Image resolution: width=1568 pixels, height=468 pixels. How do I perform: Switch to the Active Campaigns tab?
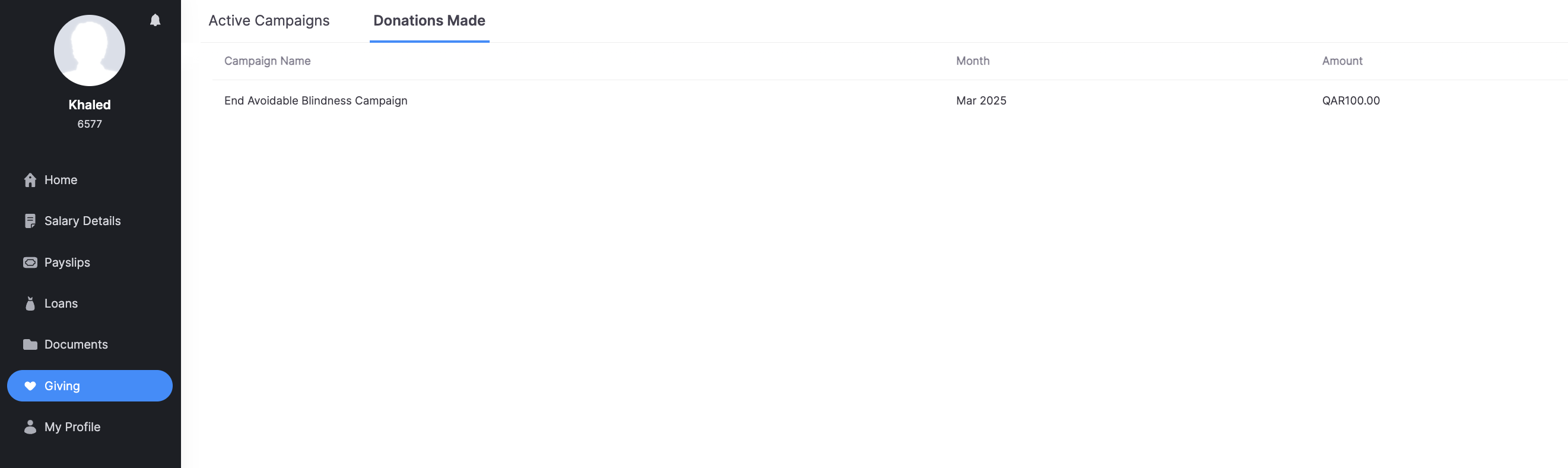268,21
